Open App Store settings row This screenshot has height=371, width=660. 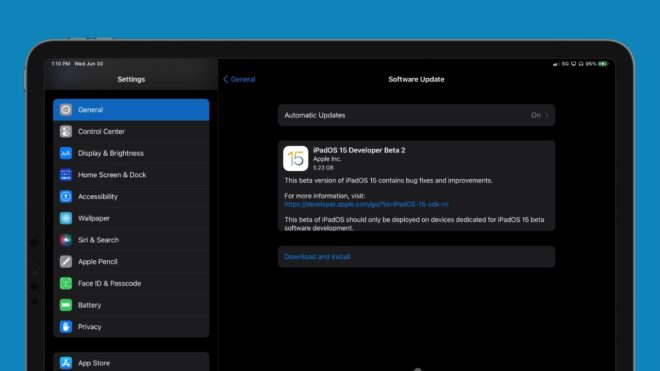click(x=131, y=362)
